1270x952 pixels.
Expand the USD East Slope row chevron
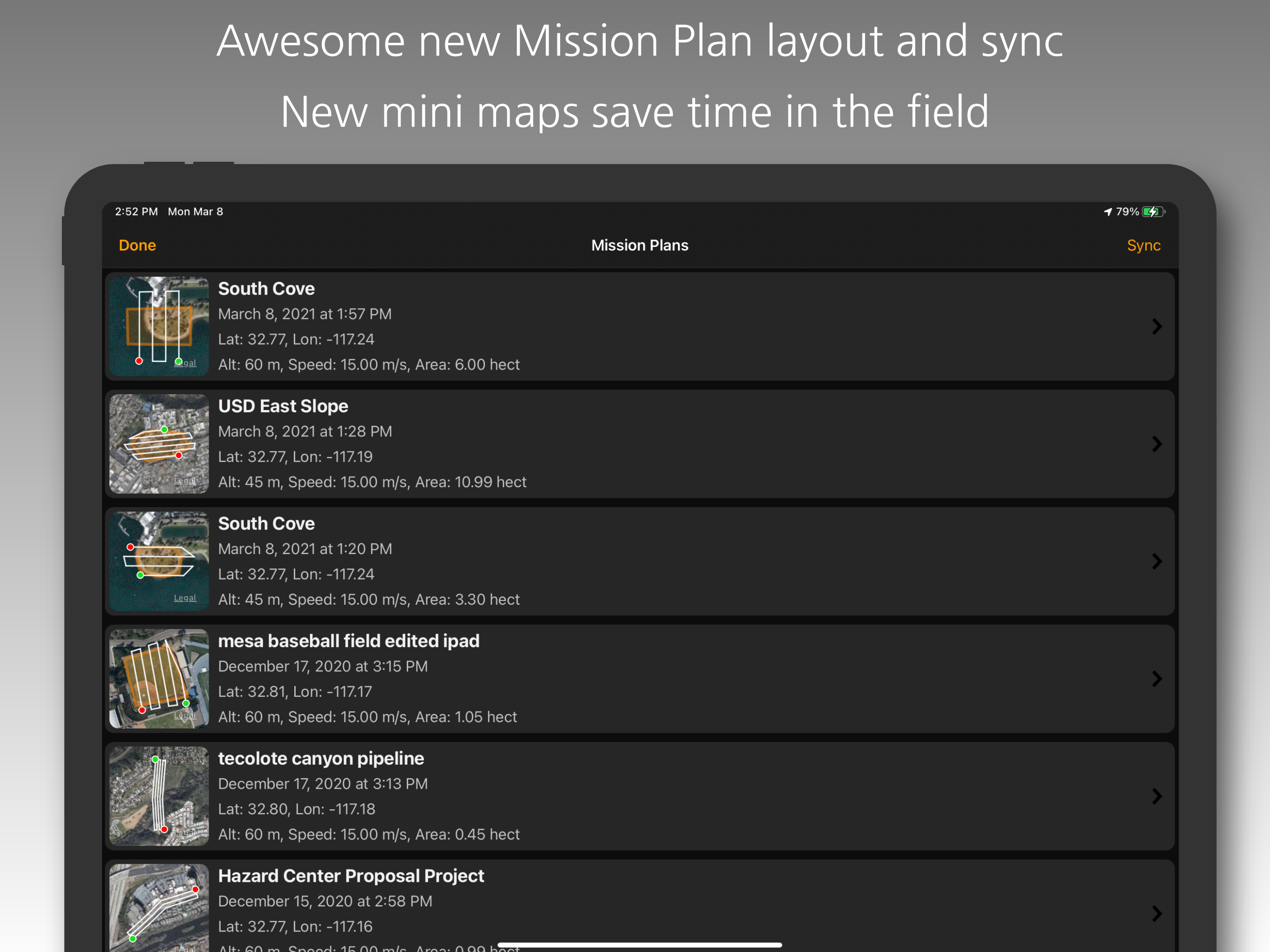click(1156, 444)
